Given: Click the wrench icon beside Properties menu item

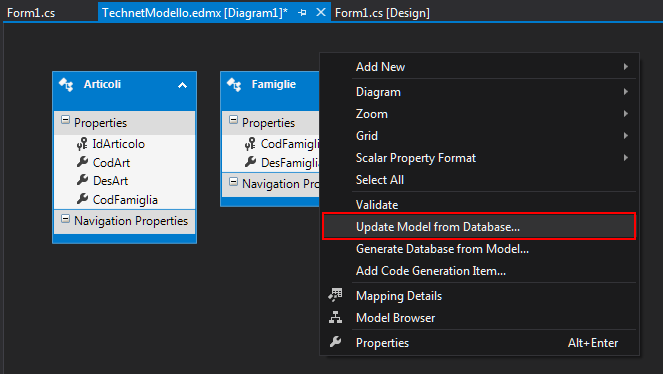Looking at the screenshot, I should pos(335,342).
